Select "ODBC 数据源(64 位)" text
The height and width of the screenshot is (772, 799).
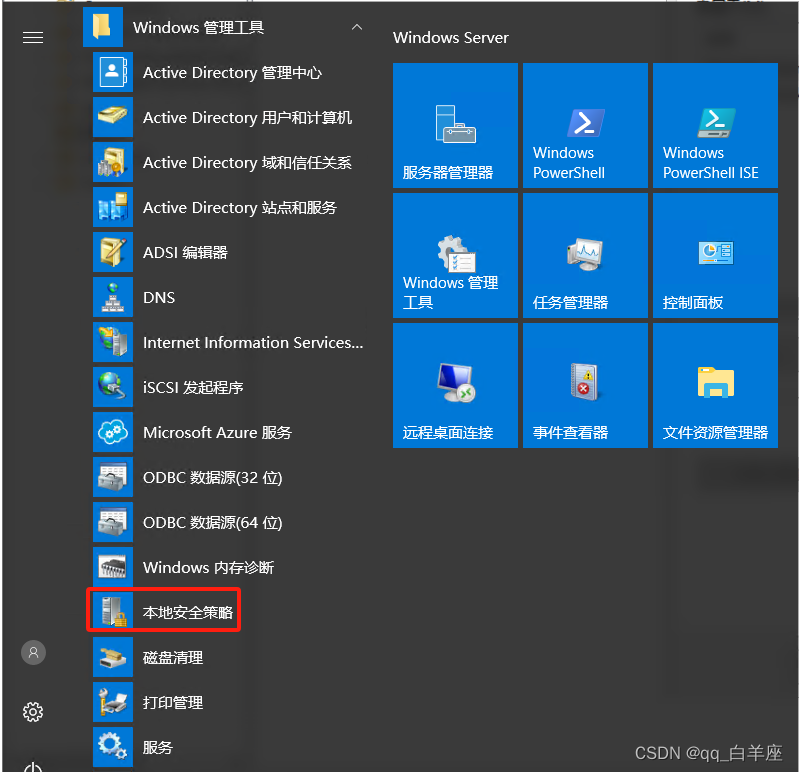tap(212, 523)
